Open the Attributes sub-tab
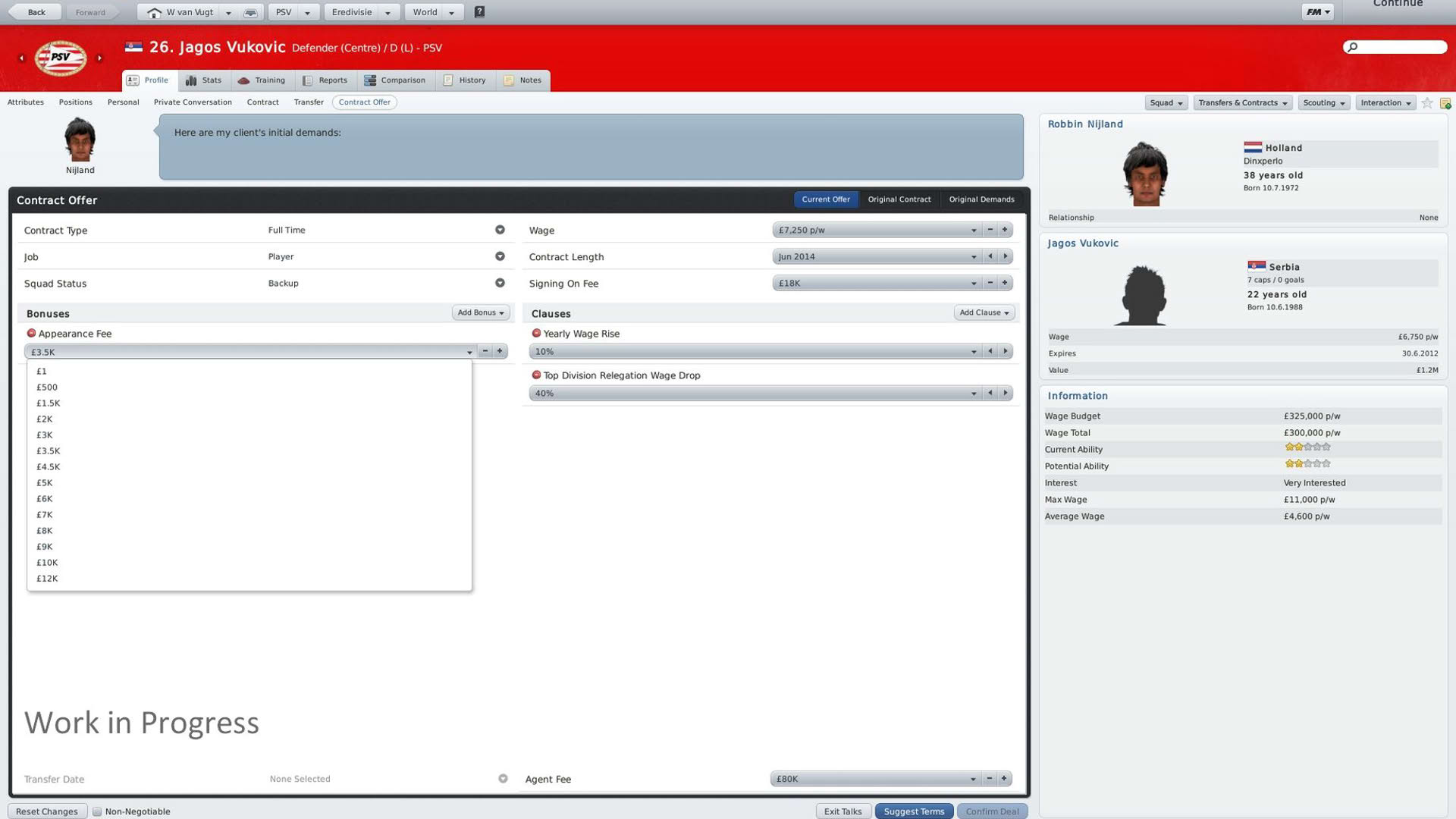The height and width of the screenshot is (819, 1456). pos(26,102)
